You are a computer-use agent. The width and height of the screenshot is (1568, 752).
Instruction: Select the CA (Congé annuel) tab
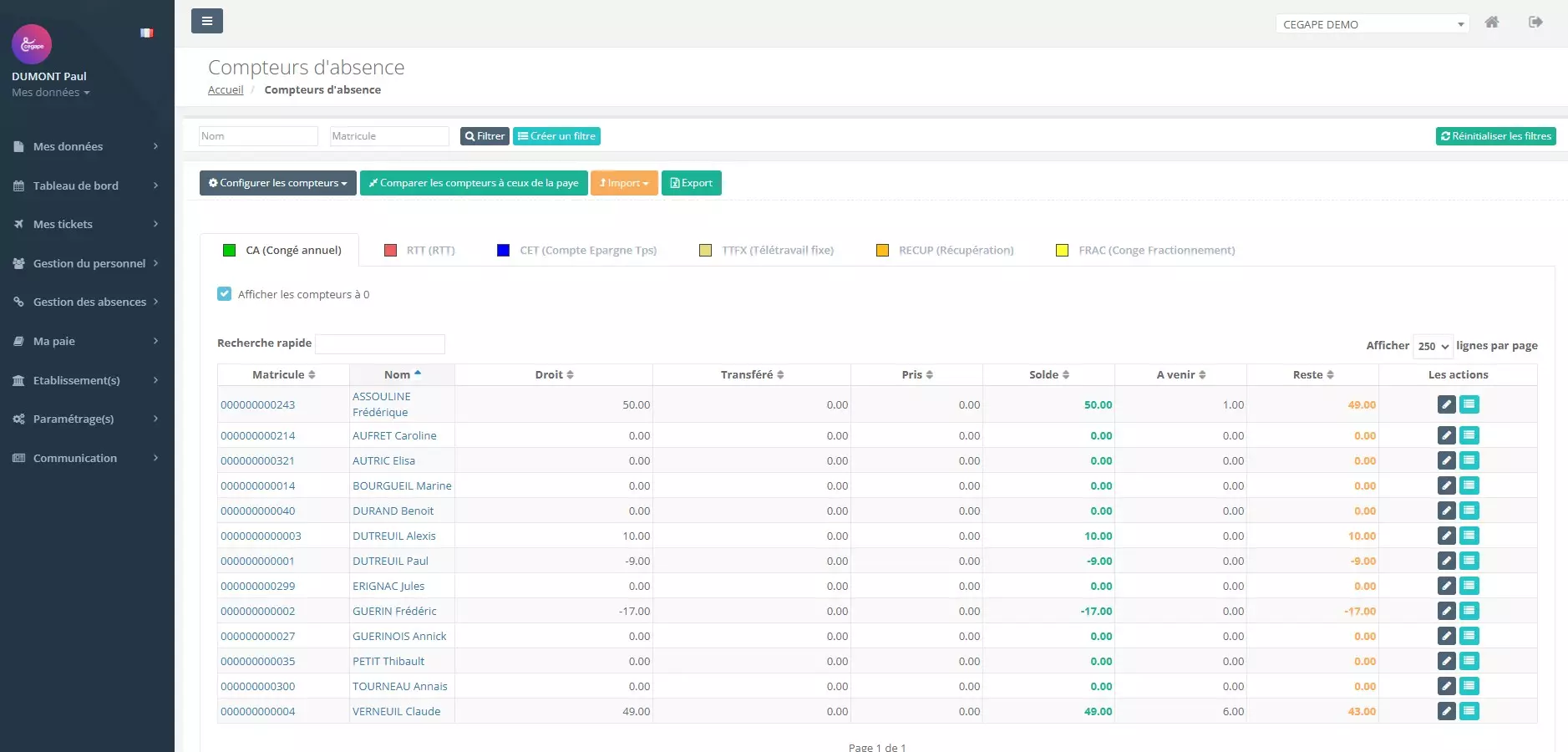282,250
